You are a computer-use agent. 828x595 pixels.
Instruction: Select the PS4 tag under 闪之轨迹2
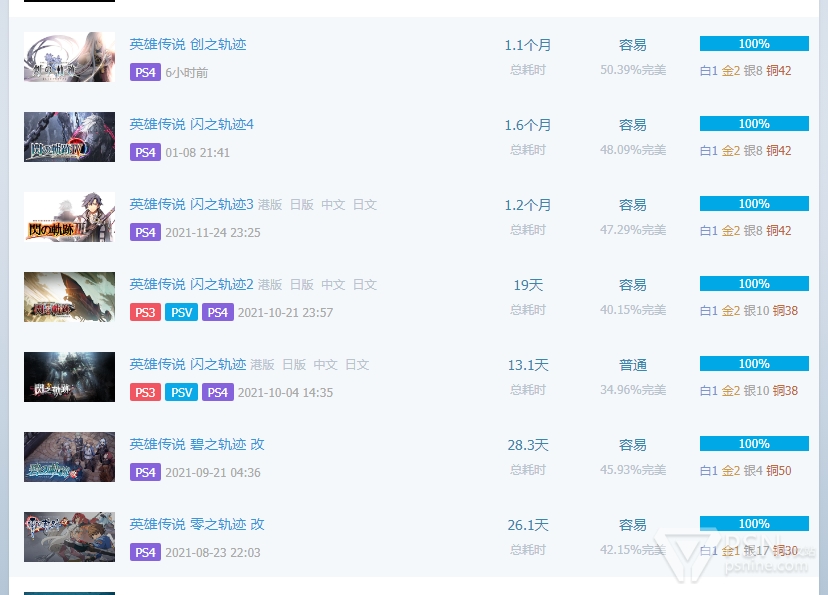pos(218,313)
